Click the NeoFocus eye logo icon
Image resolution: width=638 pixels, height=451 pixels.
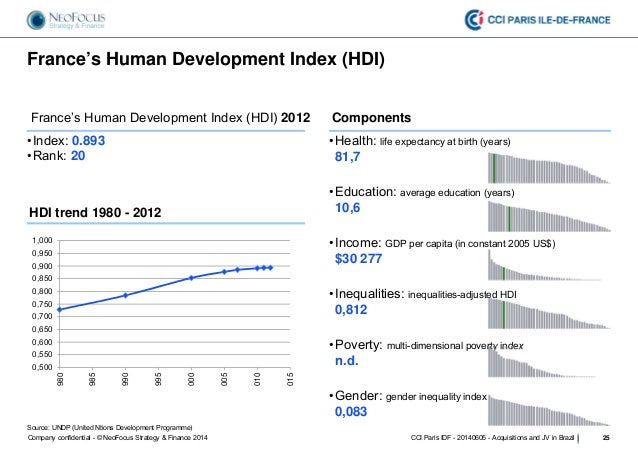click(36, 20)
